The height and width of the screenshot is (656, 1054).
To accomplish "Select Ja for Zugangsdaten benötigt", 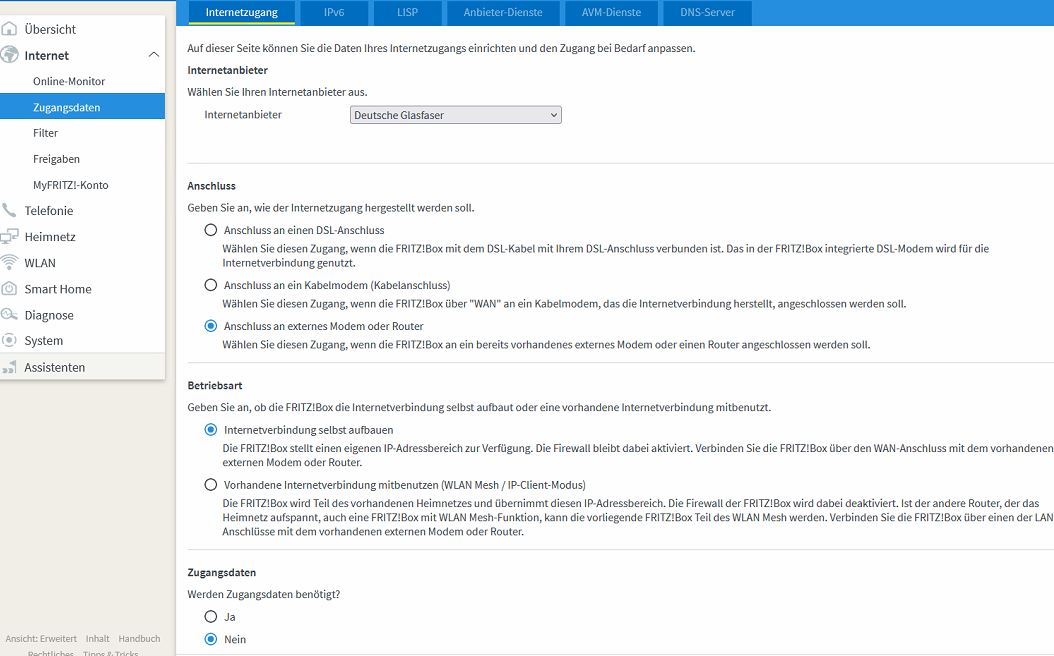I will click(x=210, y=616).
